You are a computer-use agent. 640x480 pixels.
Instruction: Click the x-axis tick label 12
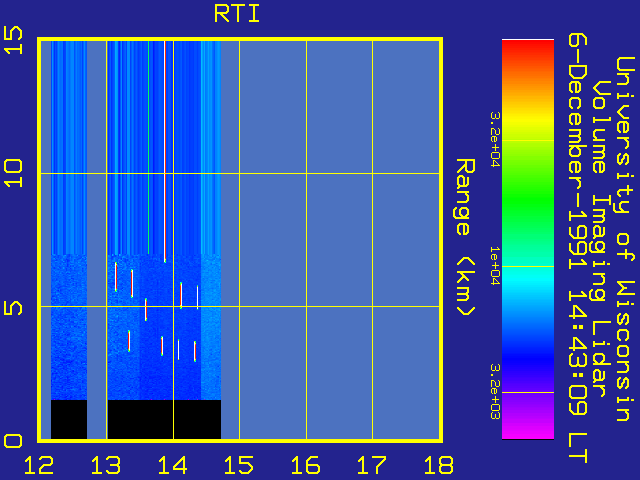click(39, 465)
